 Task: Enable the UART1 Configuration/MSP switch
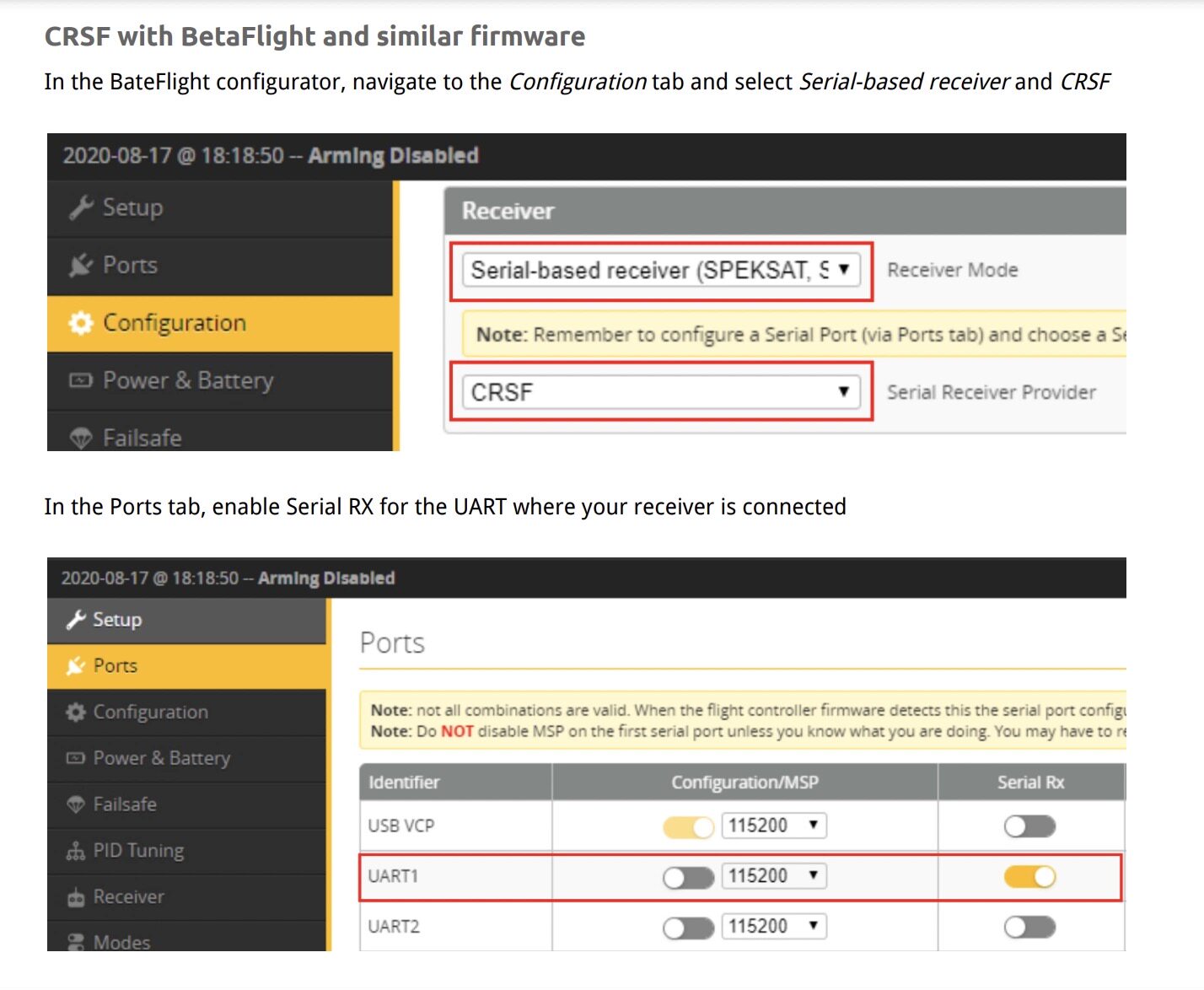point(689,878)
